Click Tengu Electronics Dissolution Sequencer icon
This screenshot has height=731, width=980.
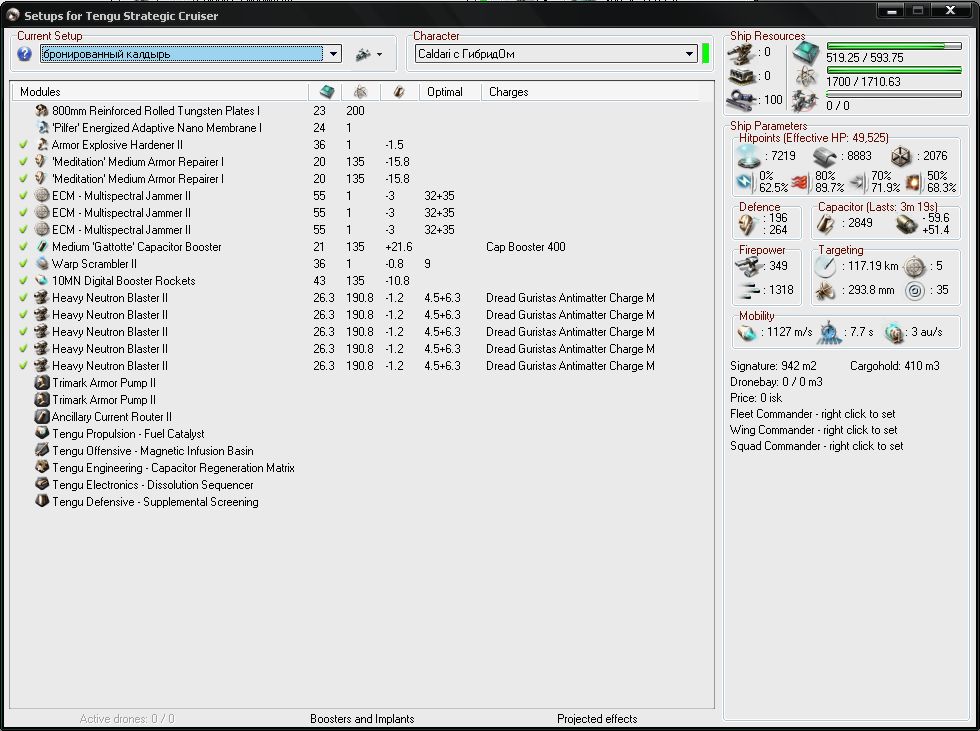[x=42, y=484]
